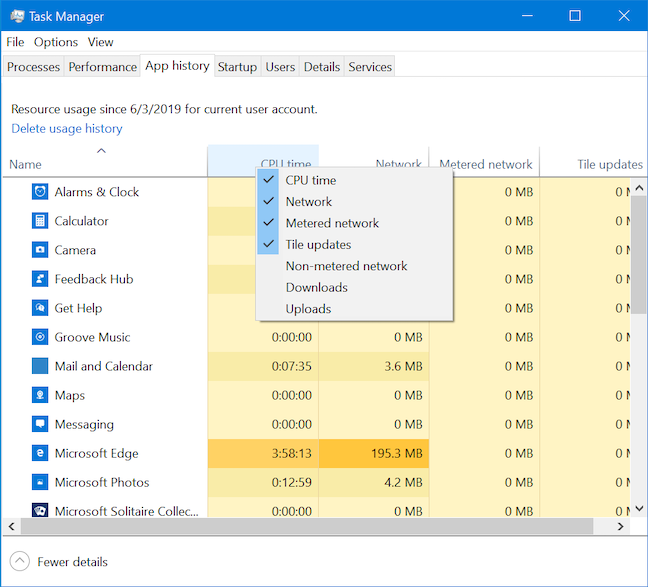Switch to the Startup tab
The width and height of the screenshot is (648, 587).
[x=237, y=67]
